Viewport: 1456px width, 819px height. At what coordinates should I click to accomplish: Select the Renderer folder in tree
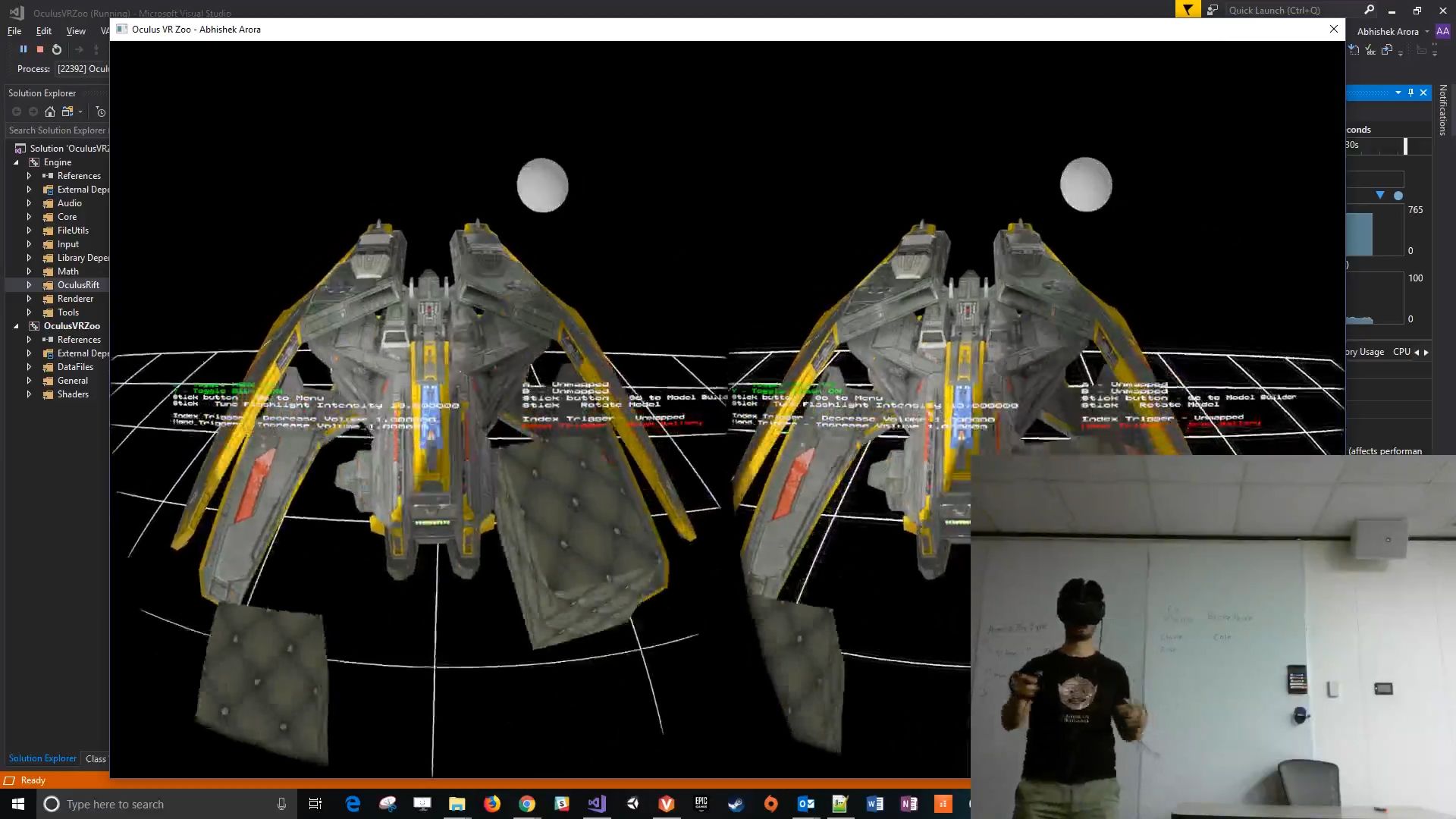pyautogui.click(x=75, y=299)
